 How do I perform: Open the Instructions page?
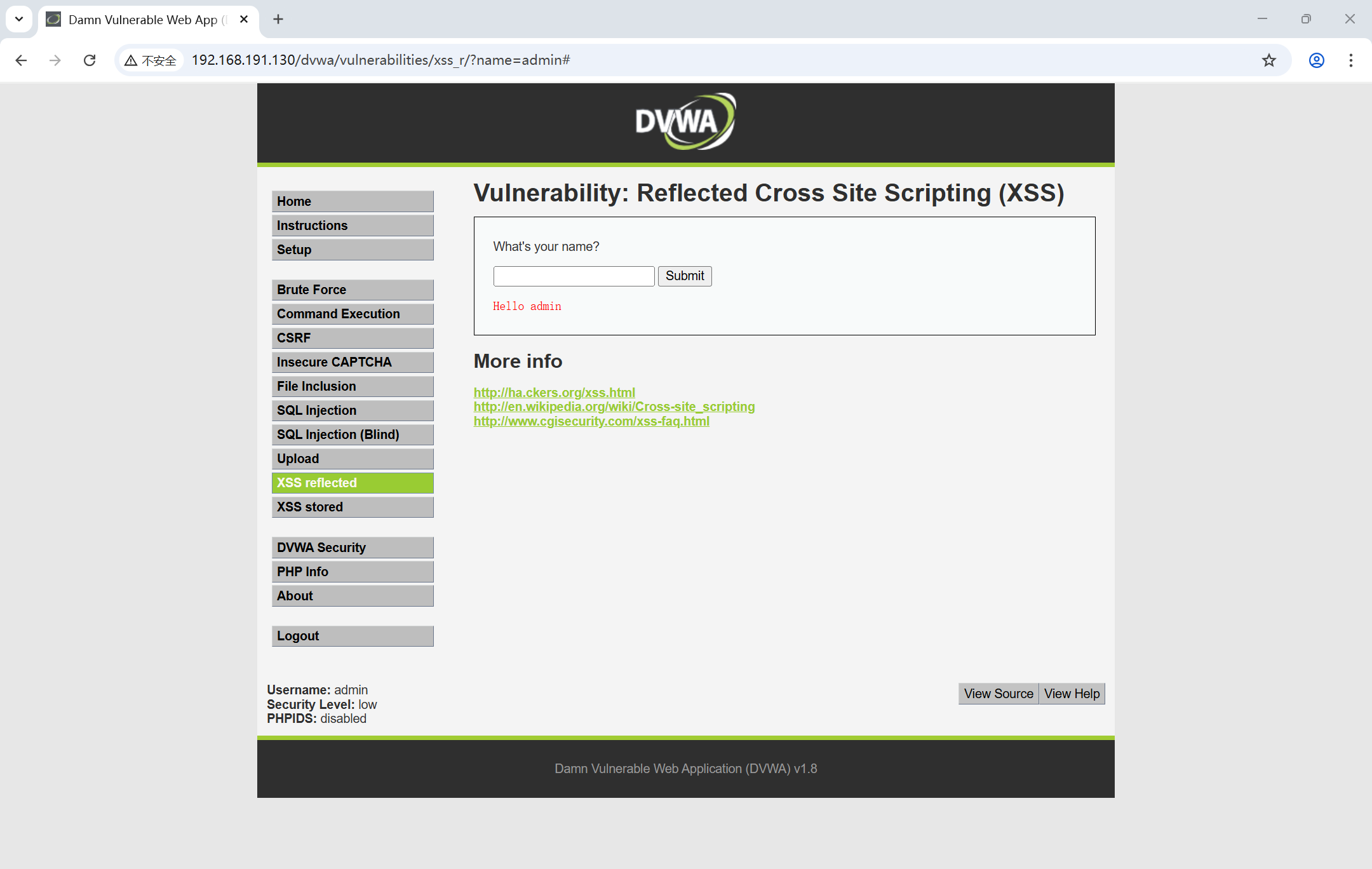tap(353, 226)
